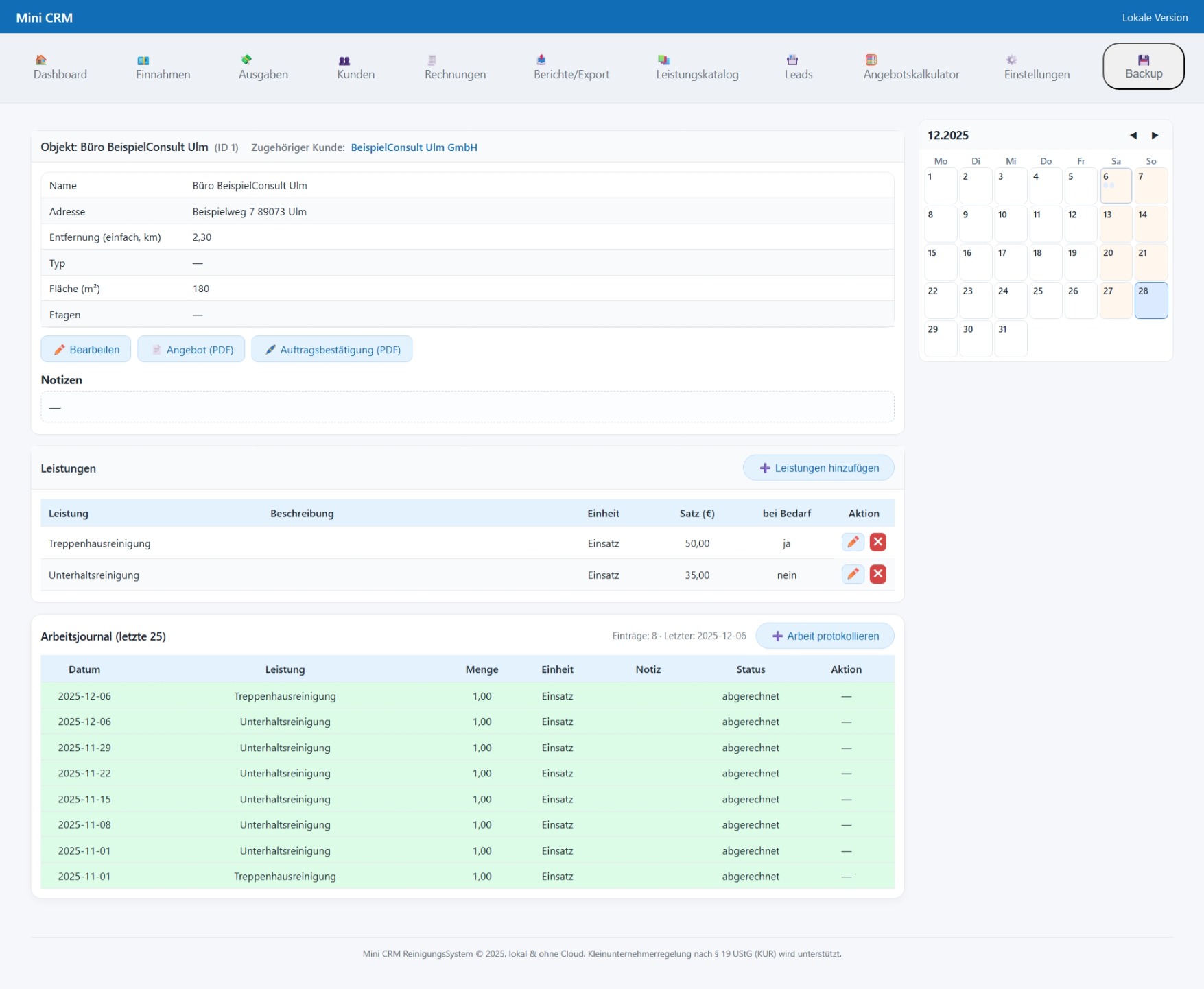1204x989 pixels.
Task: Go to previous month in calendar
Action: 1133,136
